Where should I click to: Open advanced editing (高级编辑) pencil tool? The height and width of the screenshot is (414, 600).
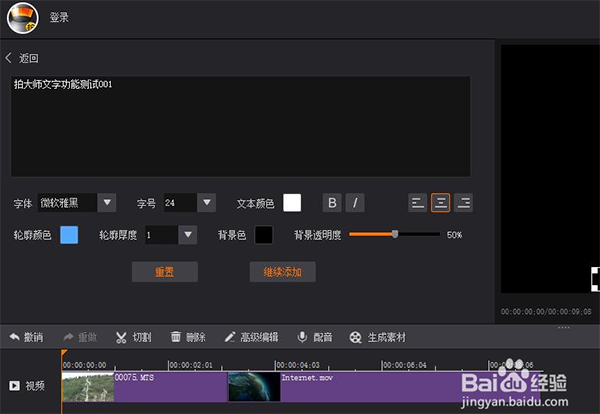[229, 338]
